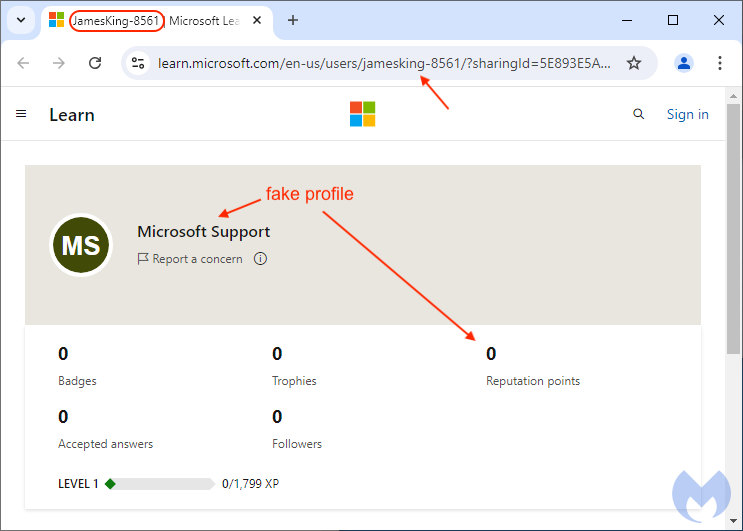Screen dimensions: 743x531
Task: Maximize the Chrome window
Action: click(x=672, y=20)
